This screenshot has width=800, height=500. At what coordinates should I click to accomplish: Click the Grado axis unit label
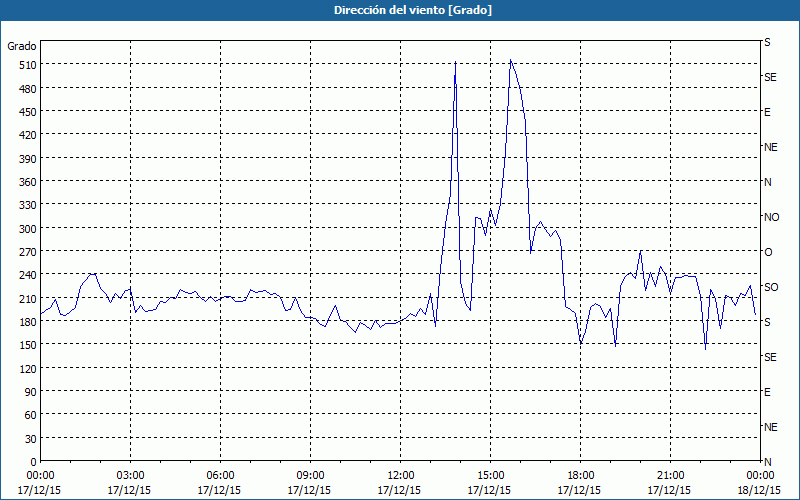click(x=22, y=46)
